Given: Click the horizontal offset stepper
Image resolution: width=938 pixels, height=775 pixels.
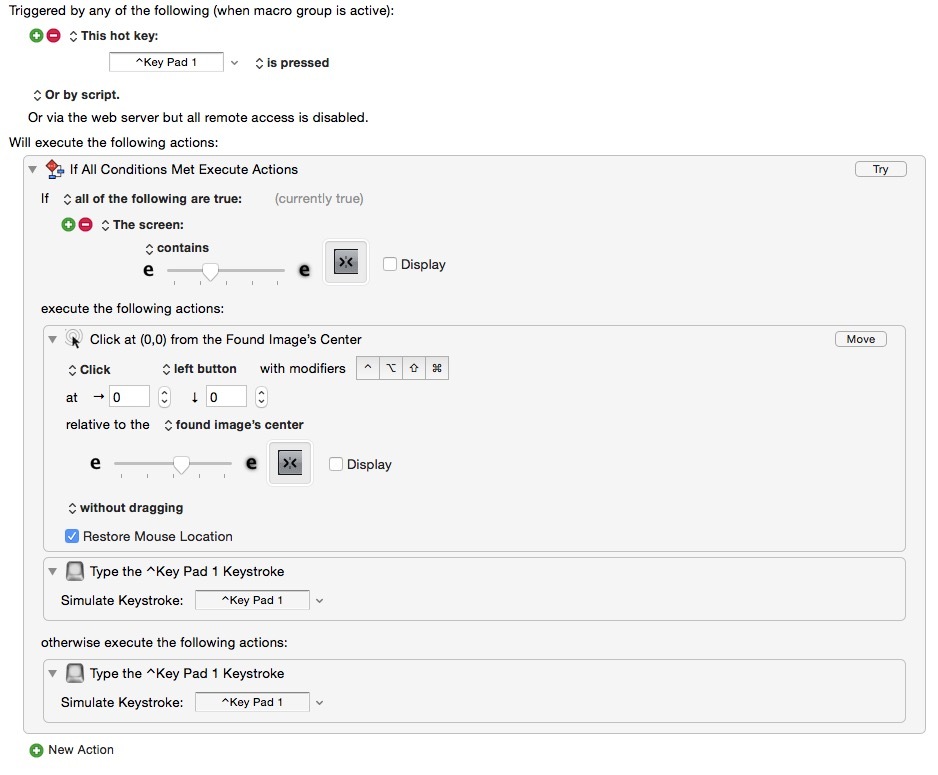Looking at the screenshot, I should [164, 397].
